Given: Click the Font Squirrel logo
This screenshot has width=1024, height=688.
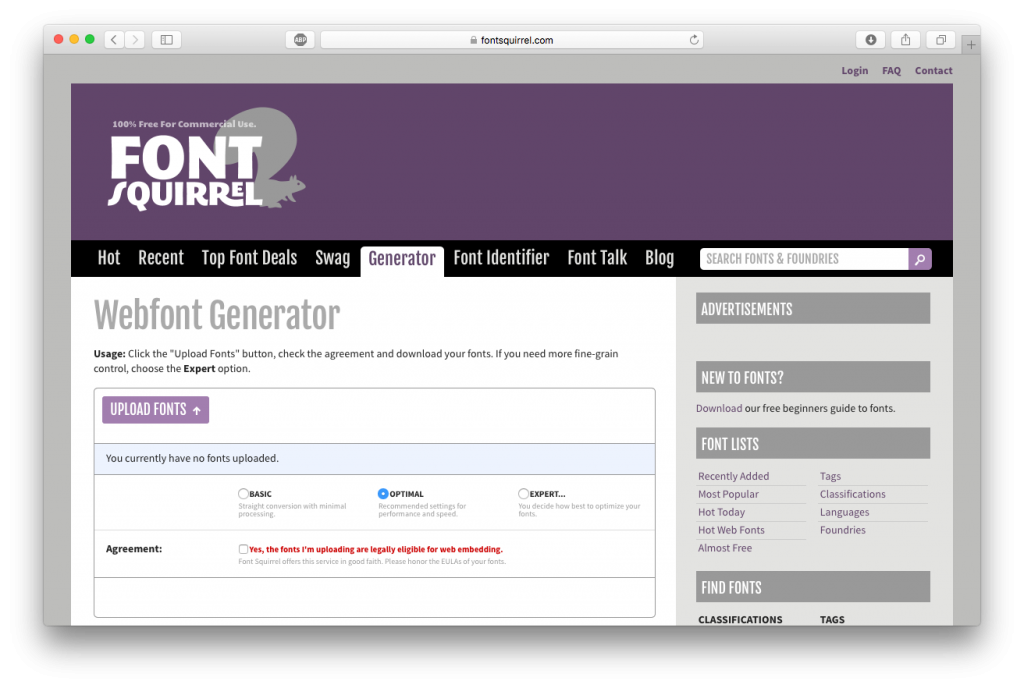Looking at the screenshot, I should coord(206,160).
